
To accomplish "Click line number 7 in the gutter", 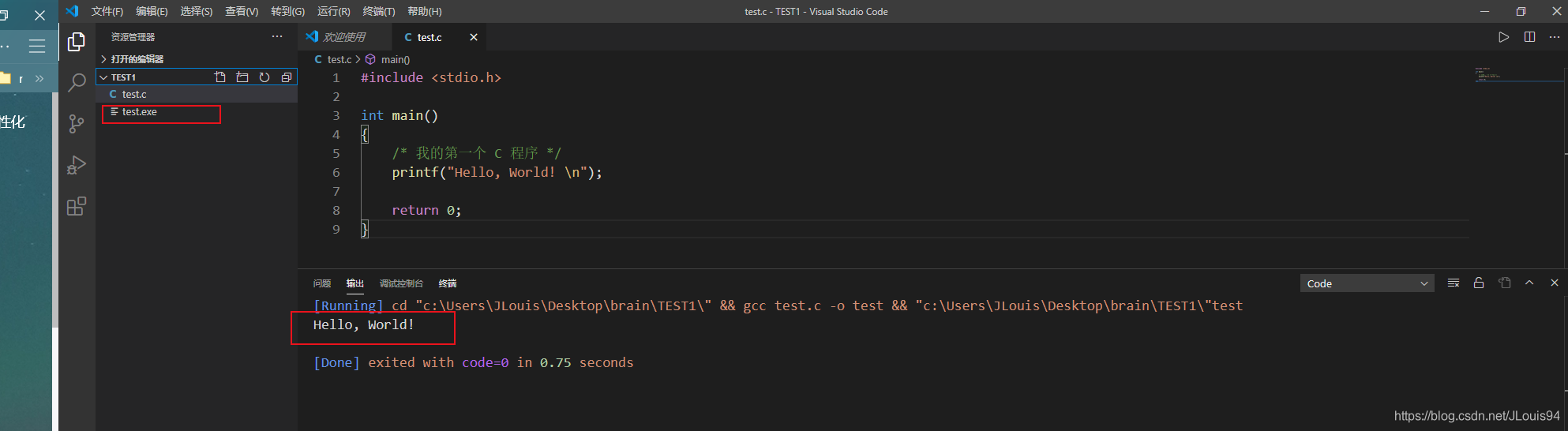I will [336, 191].
